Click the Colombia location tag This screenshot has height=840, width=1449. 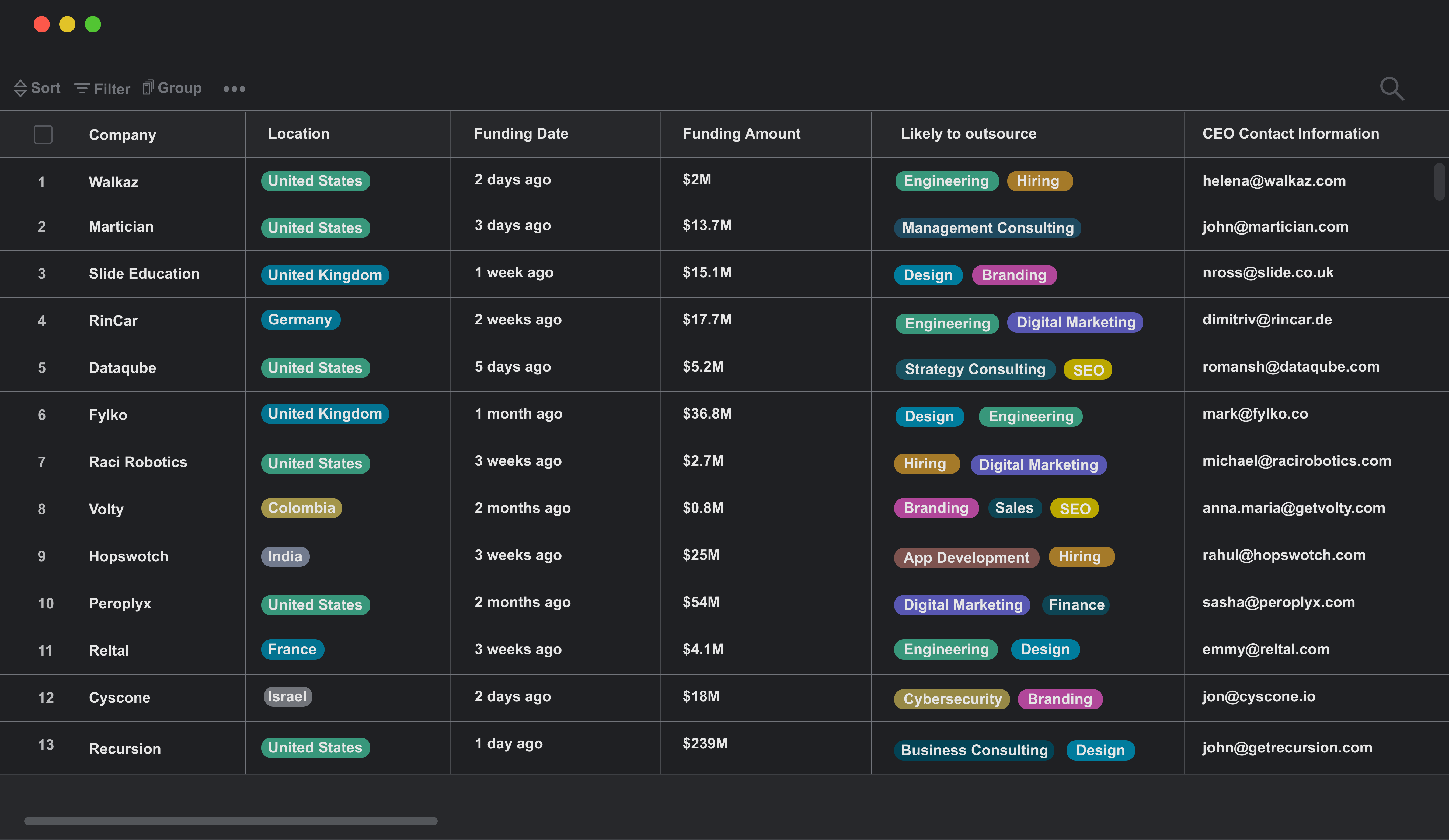301,508
